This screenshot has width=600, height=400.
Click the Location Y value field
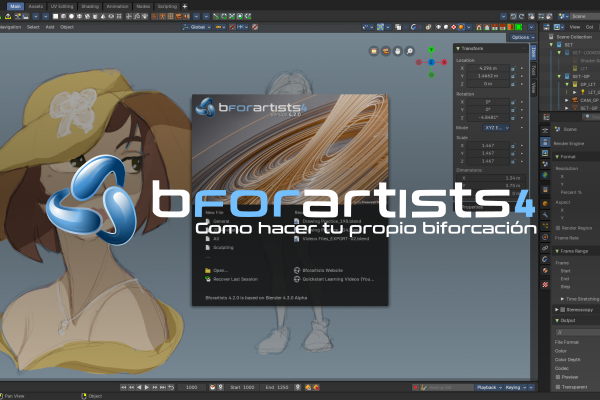pyautogui.click(x=488, y=76)
